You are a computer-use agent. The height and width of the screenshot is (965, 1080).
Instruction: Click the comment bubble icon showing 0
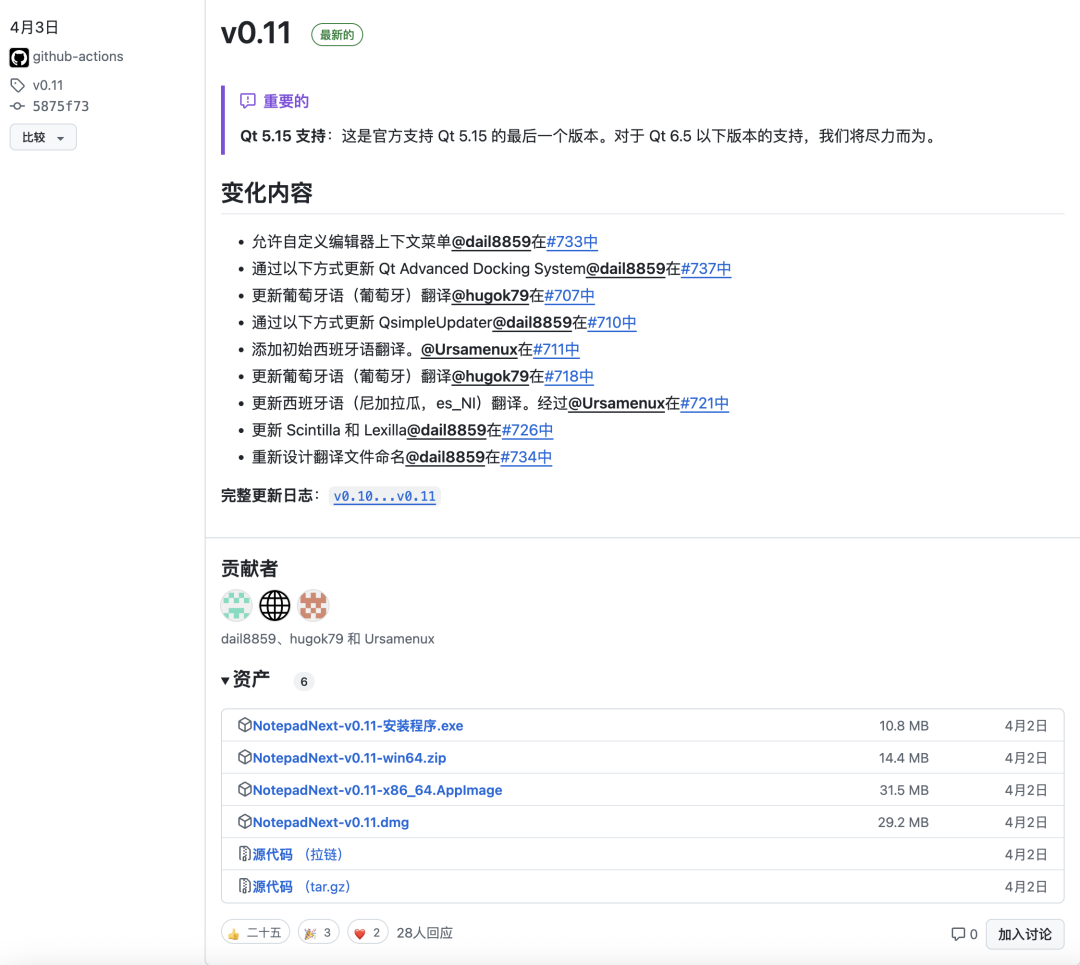[x=957, y=933]
